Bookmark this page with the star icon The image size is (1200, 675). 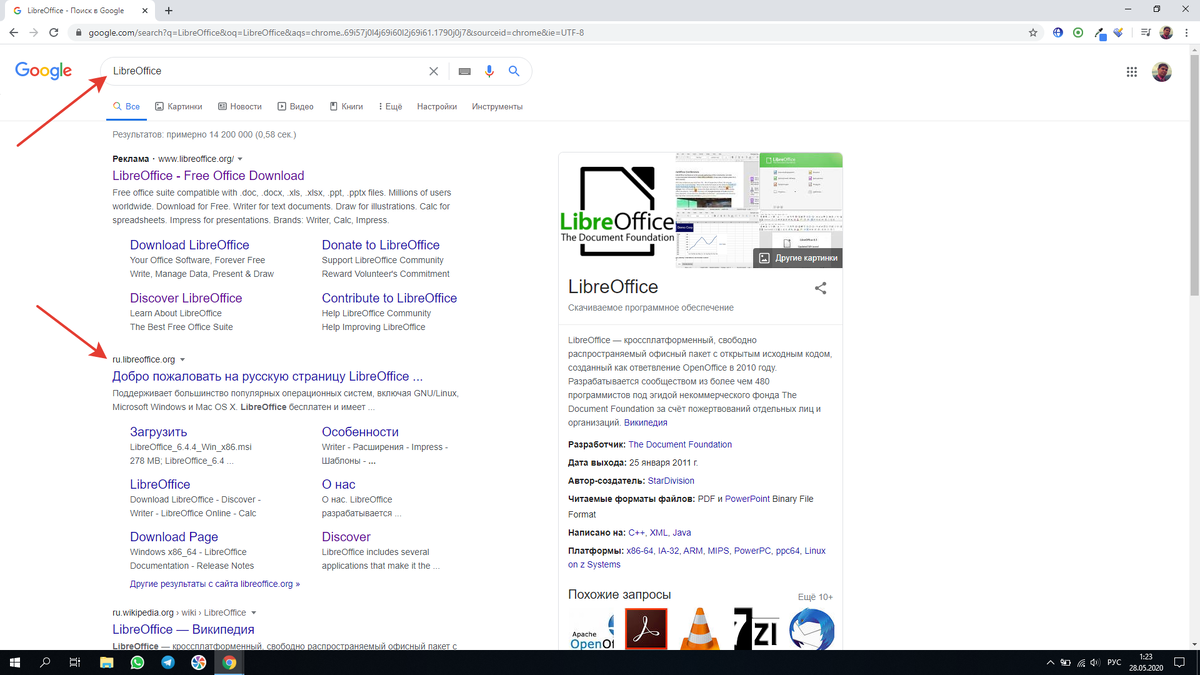coord(1033,32)
